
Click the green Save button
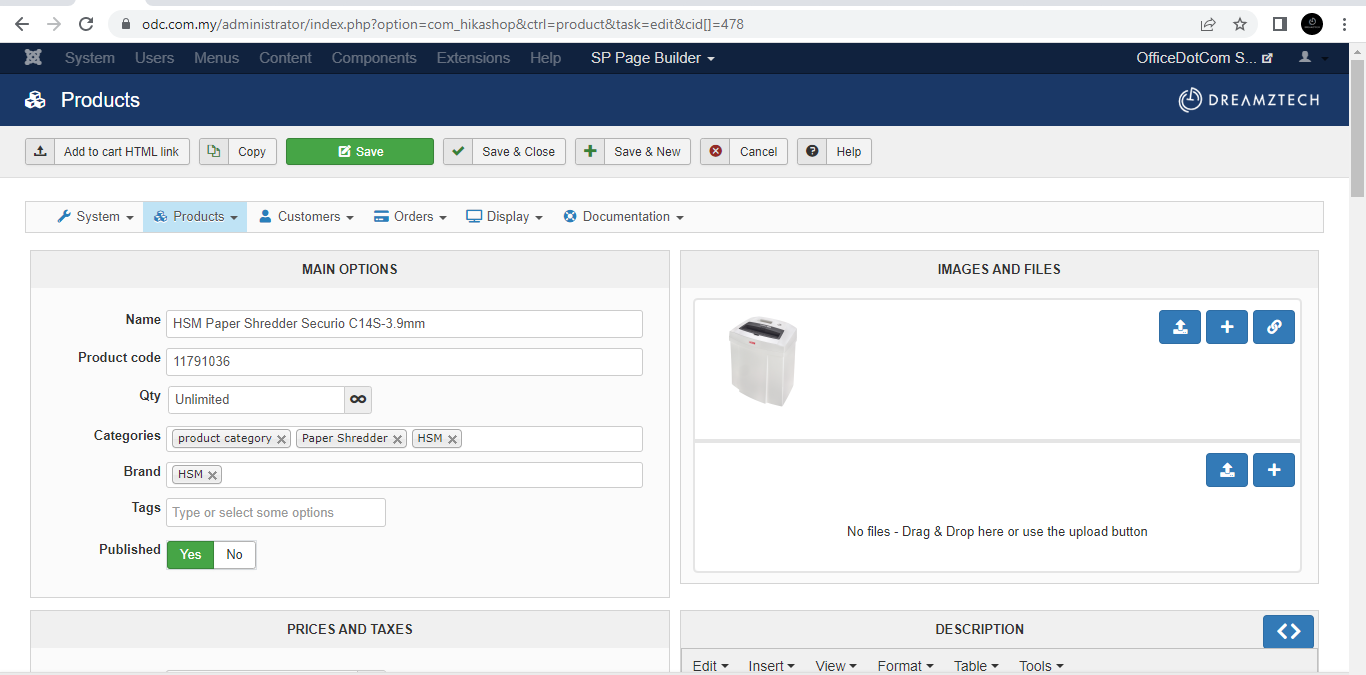point(360,151)
